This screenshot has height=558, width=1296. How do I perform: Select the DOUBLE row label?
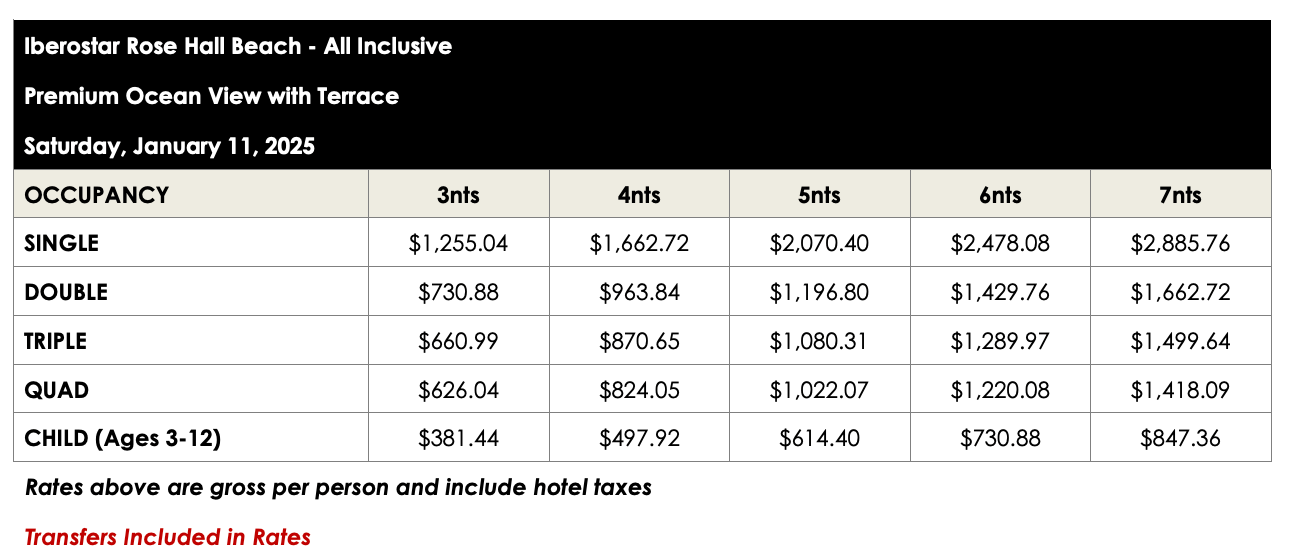coord(66,292)
